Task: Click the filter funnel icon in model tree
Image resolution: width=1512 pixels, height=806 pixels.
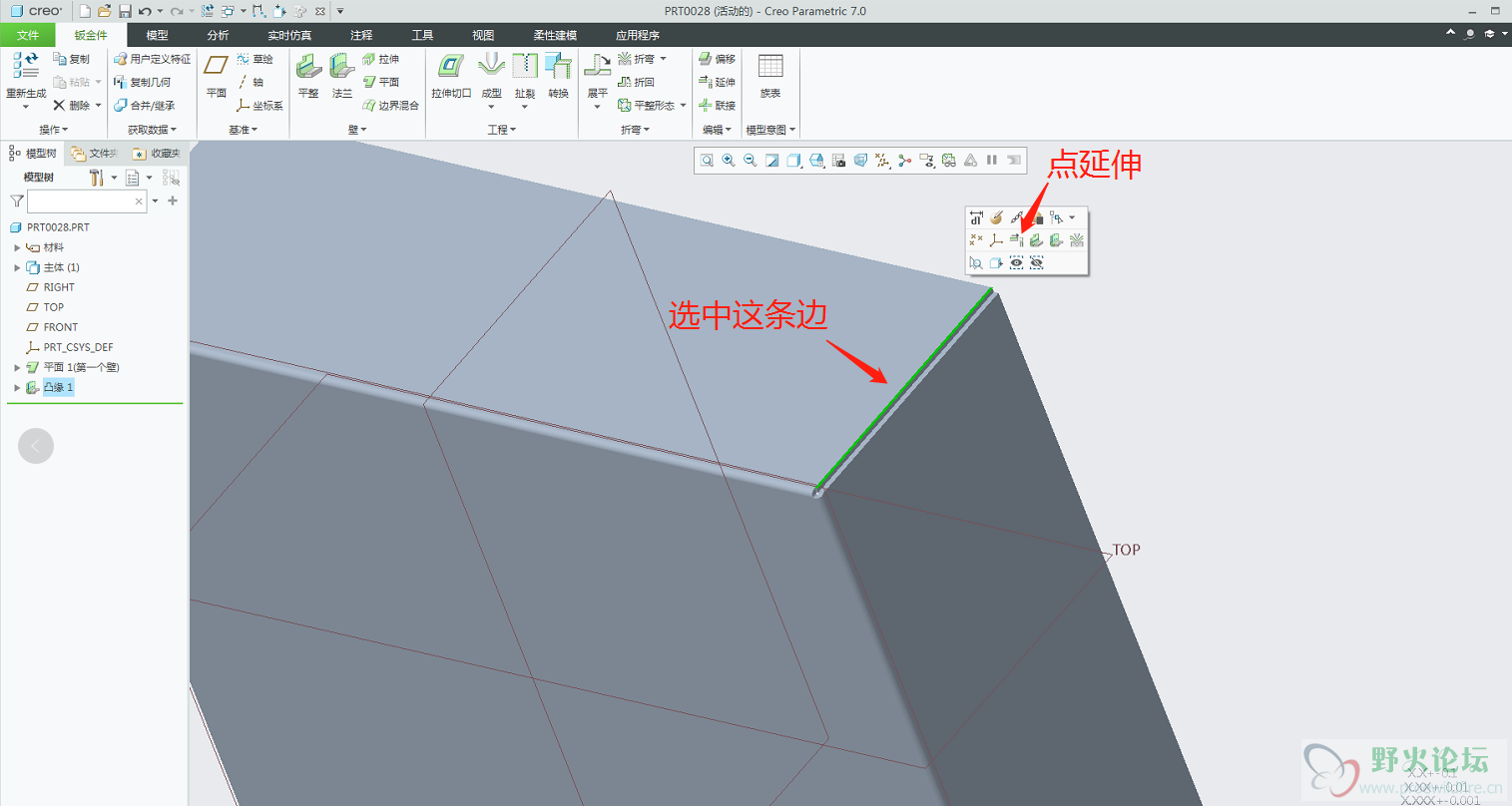Action: click(x=17, y=201)
